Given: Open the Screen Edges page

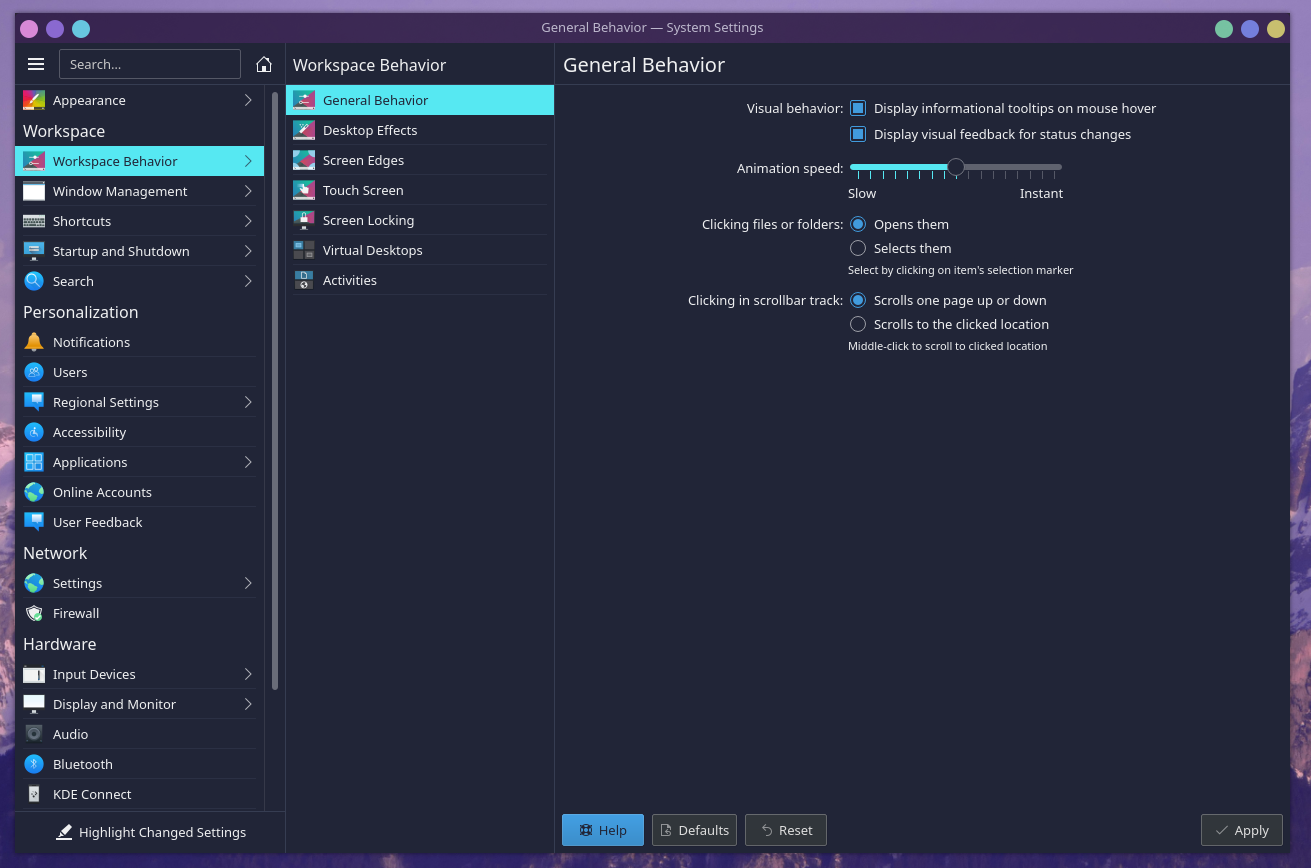Looking at the screenshot, I should (420, 160).
